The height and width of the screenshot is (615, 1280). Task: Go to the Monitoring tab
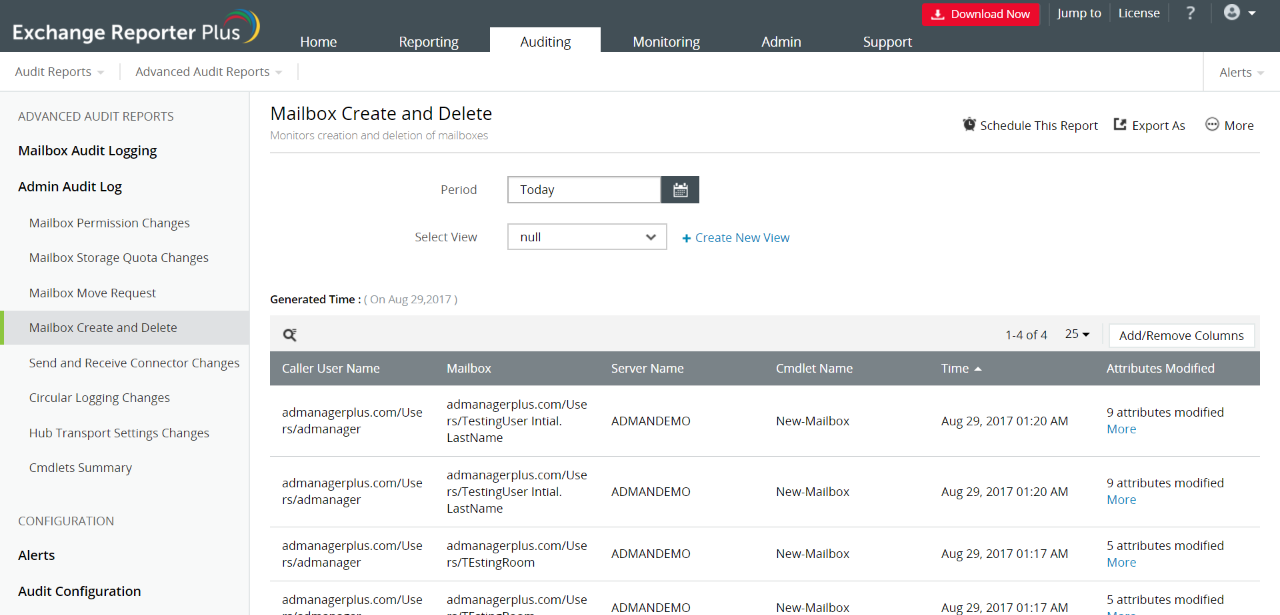coord(666,42)
